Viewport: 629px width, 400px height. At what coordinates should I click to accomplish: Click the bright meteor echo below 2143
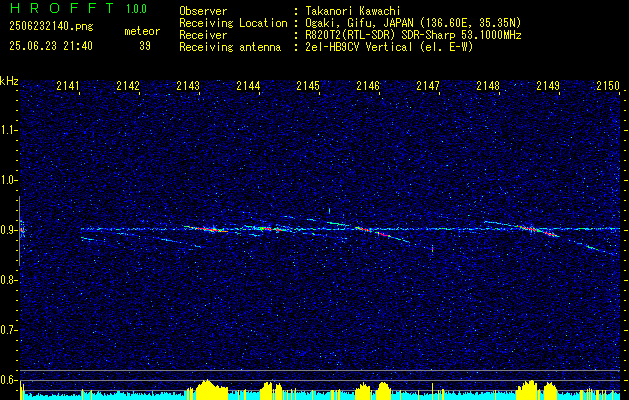206,229
